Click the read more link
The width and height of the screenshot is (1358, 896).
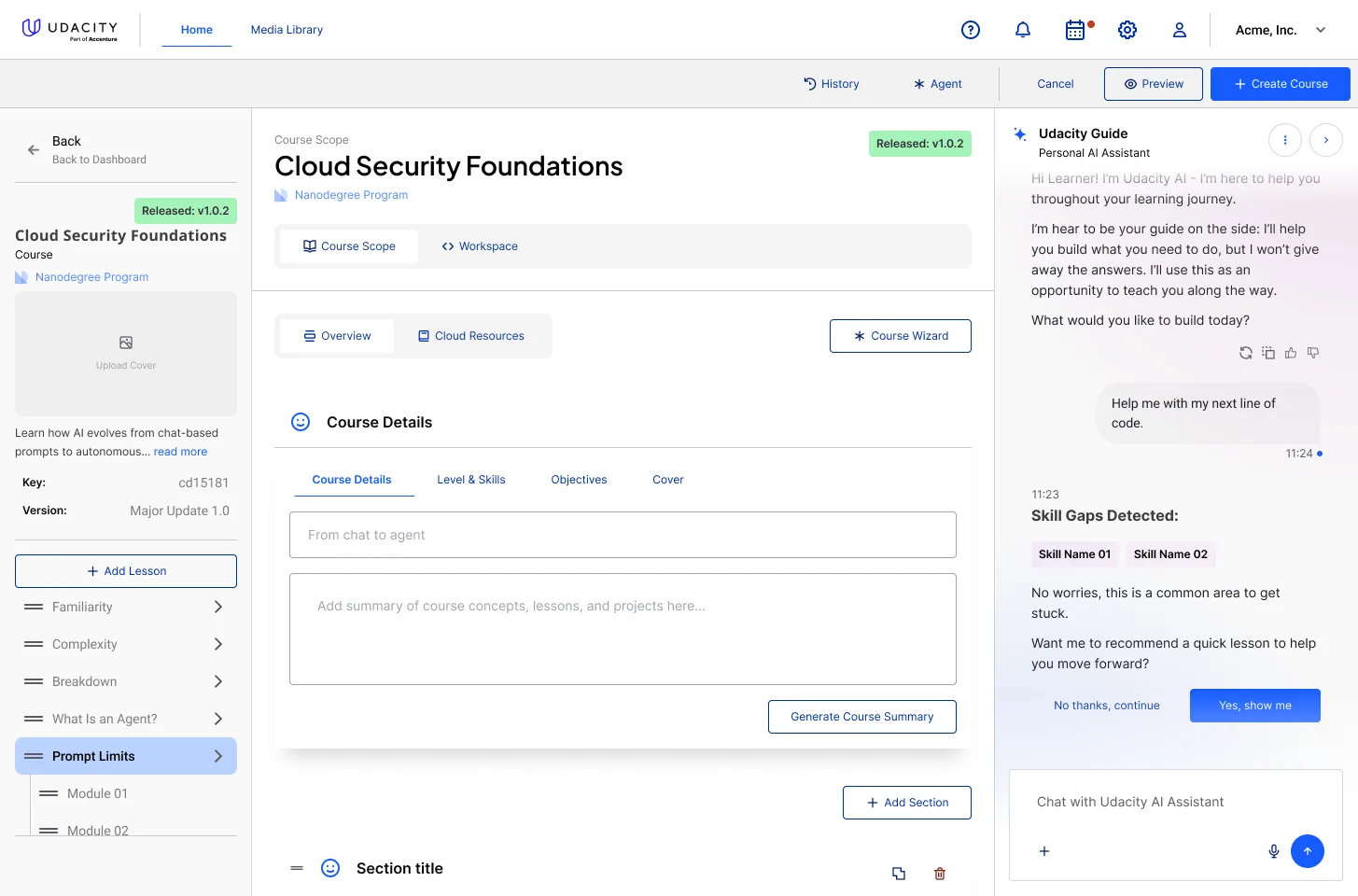coord(180,452)
